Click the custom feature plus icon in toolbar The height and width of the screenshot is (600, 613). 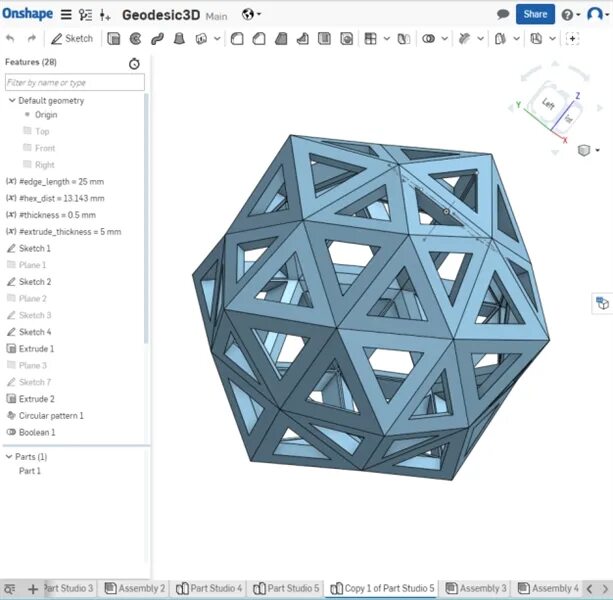point(572,39)
